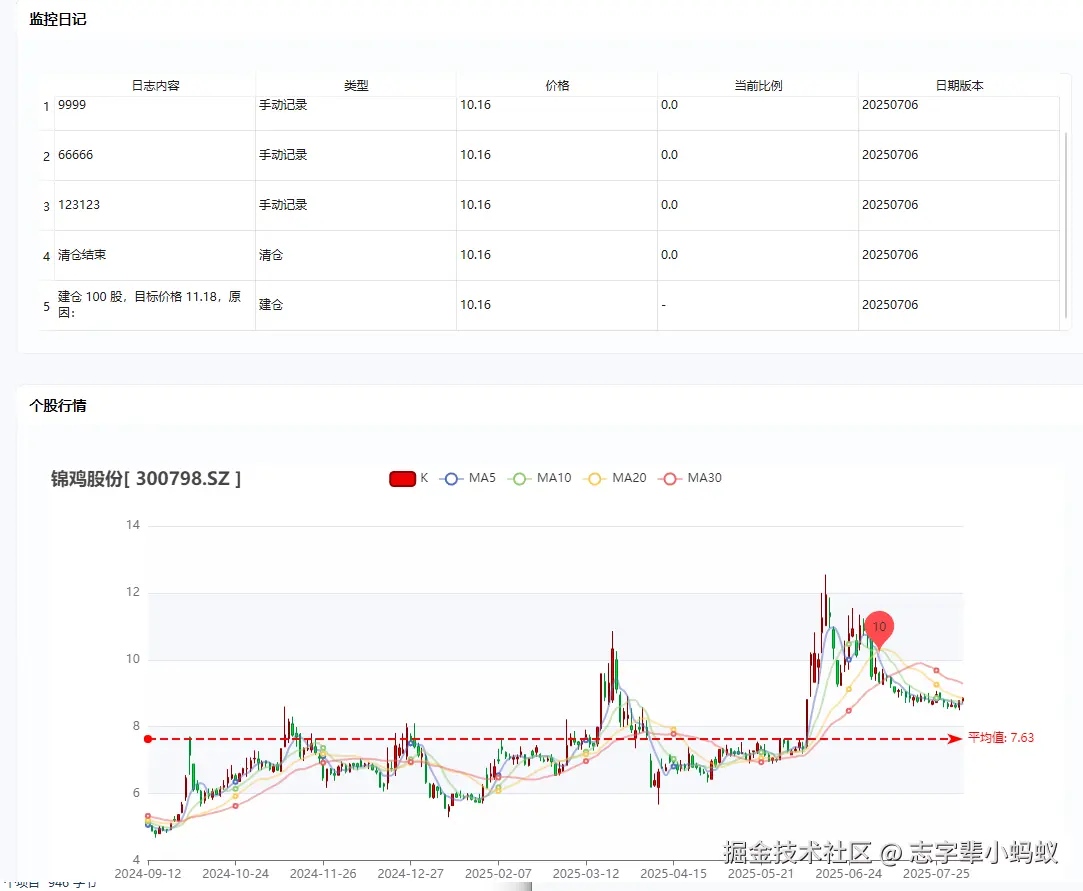1083x891 pixels.
Task: Click the 日志内容 column header
Action: (155, 86)
